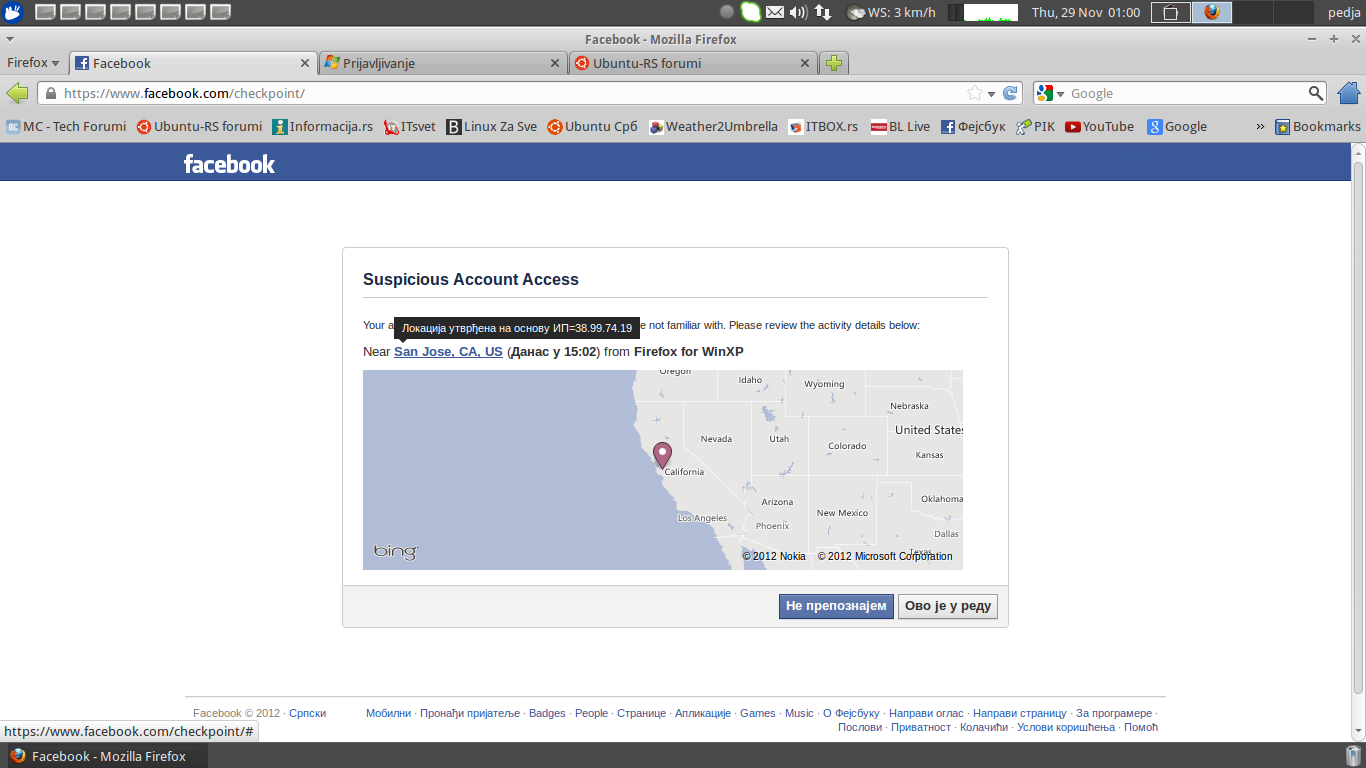The width and height of the screenshot is (1366, 768).
Task: Switch to the Prijavljivanje tab
Action: 443,63
